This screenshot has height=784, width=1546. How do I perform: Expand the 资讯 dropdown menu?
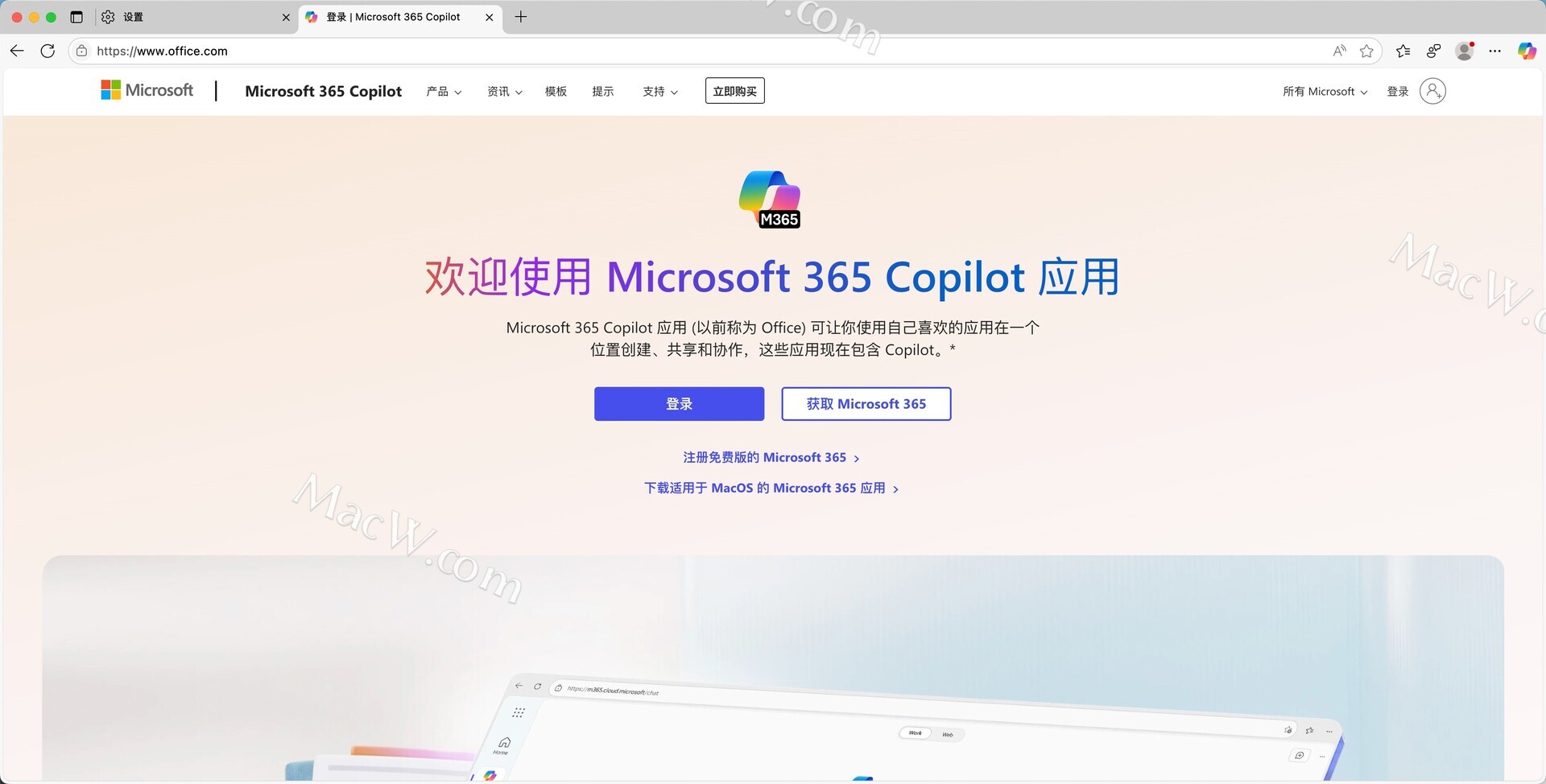point(504,92)
